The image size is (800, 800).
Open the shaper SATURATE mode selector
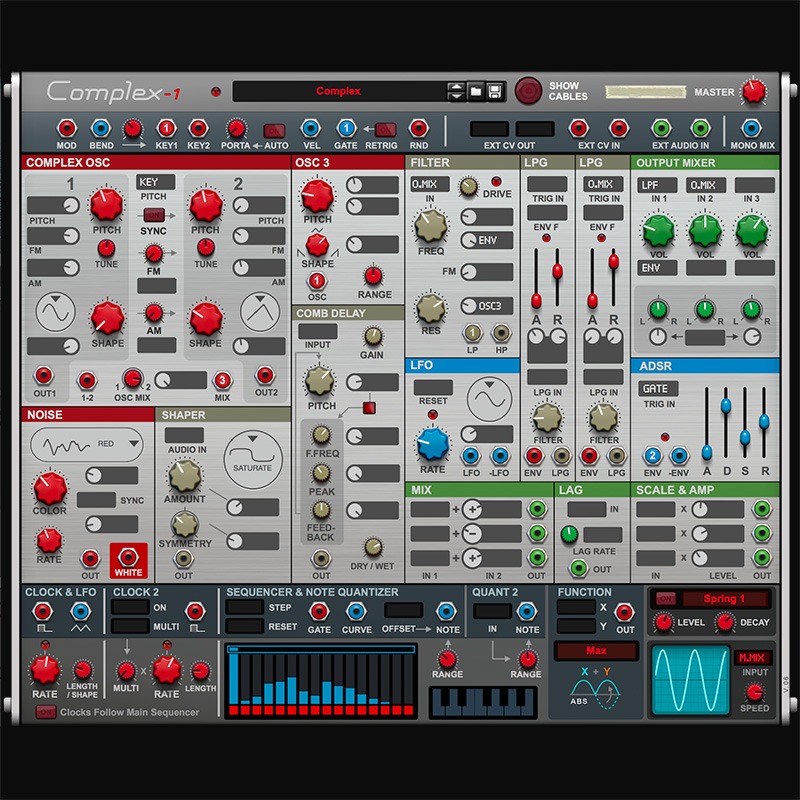point(253,459)
